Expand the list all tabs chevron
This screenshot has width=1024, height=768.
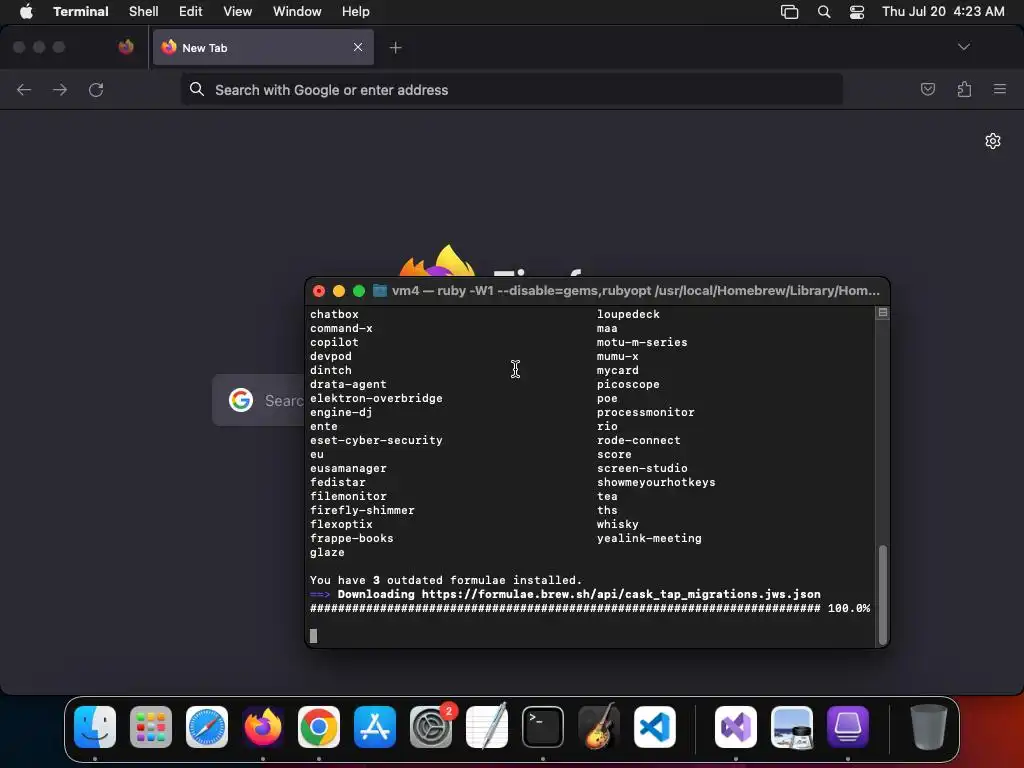pos(964,47)
